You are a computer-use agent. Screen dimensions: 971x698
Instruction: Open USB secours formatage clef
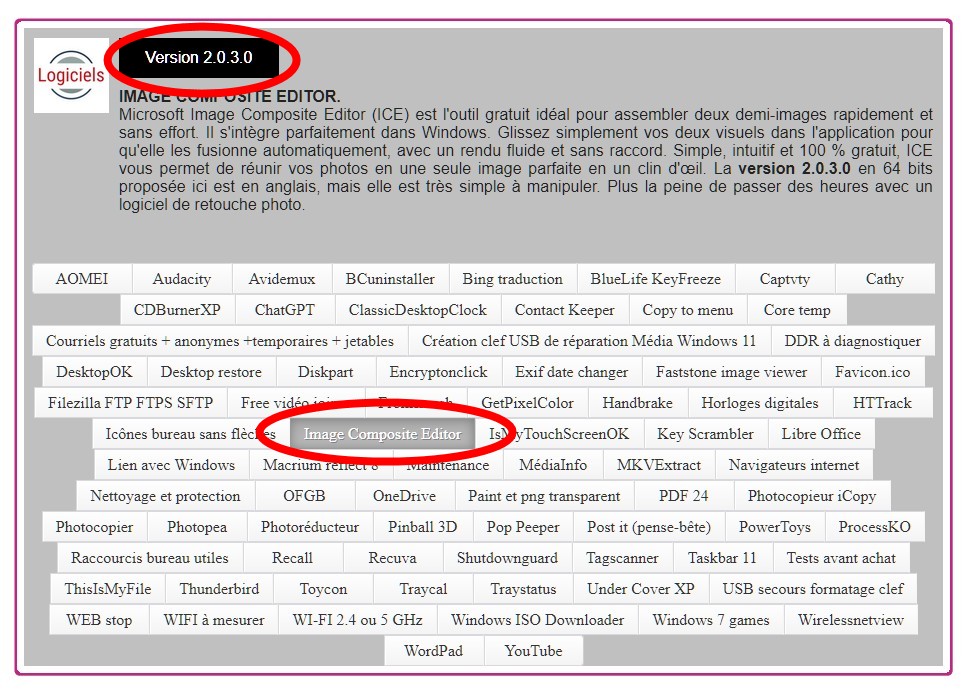813,588
